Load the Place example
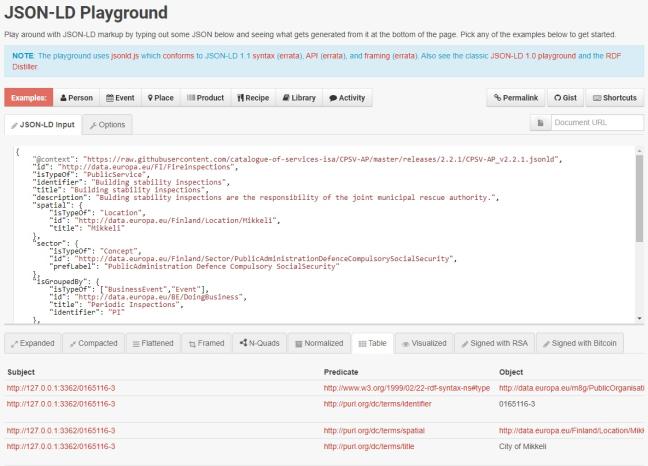The image size is (648, 466). tap(161, 98)
